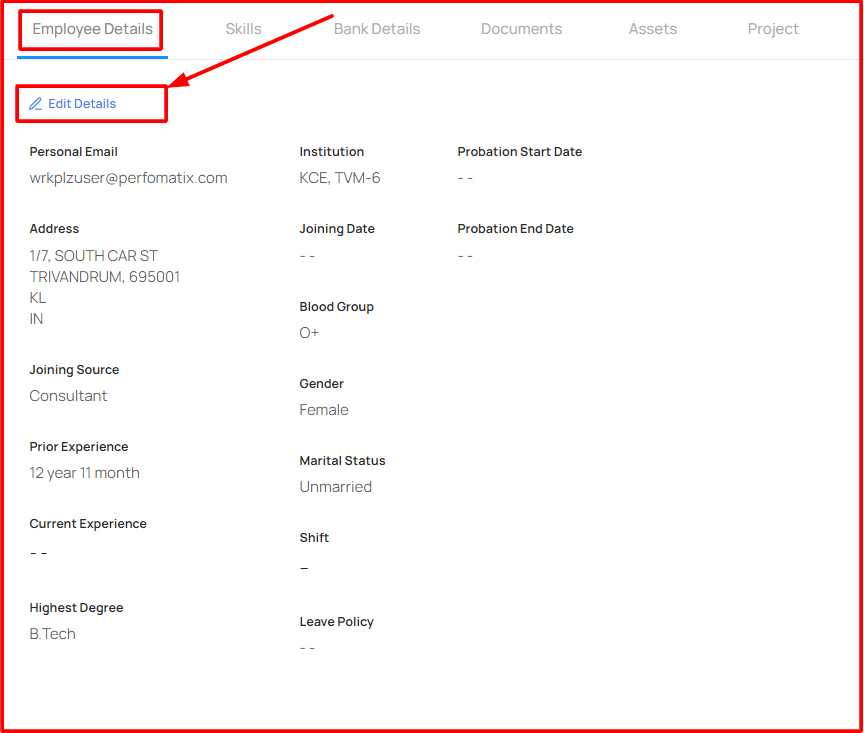Click the pencil edit icon
864x733 pixels.
click(x=35, y=104)
